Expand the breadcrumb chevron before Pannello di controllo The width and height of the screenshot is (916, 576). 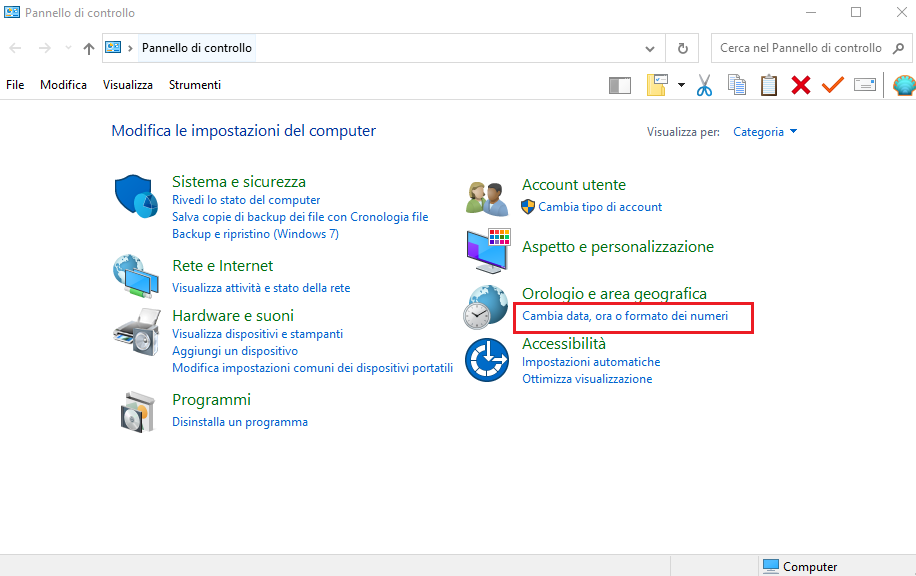tap(130, 48)
